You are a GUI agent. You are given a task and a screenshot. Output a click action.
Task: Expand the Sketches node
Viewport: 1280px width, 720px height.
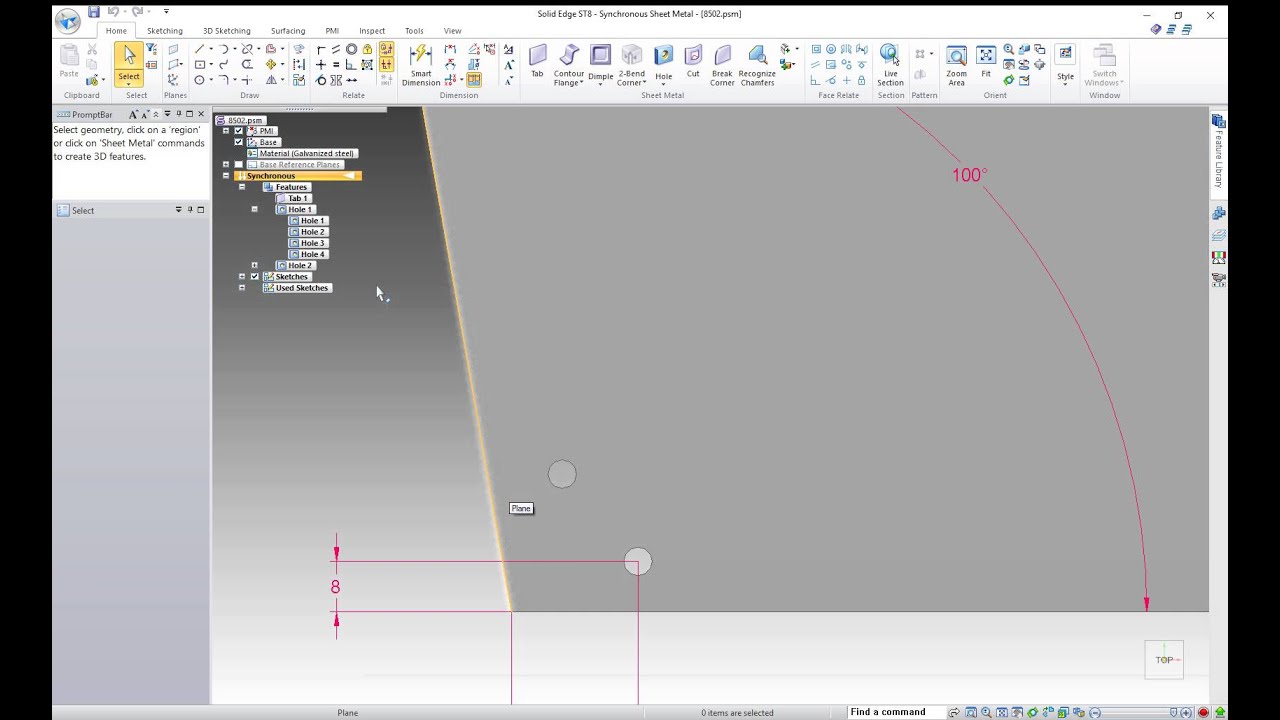[x=242, y=276]
